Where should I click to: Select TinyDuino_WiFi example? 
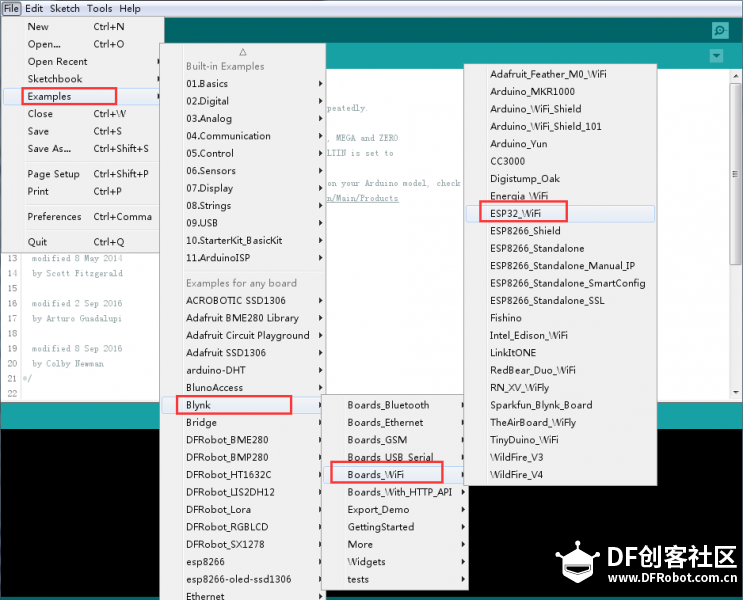(560, 440)
